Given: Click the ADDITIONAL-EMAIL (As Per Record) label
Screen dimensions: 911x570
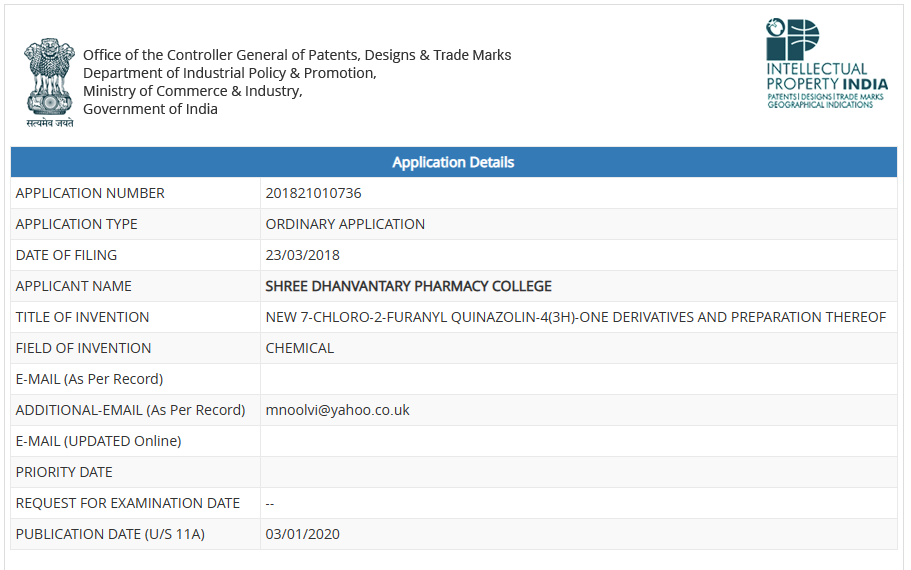Looking at the screenshot, I should coord(130,410).
